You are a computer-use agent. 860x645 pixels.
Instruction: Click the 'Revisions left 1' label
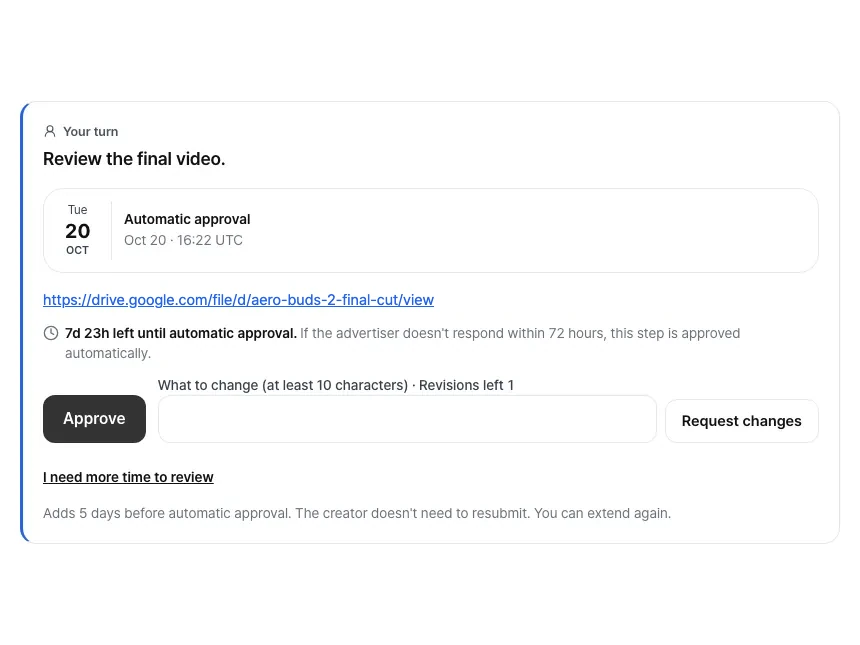point(466,385)
